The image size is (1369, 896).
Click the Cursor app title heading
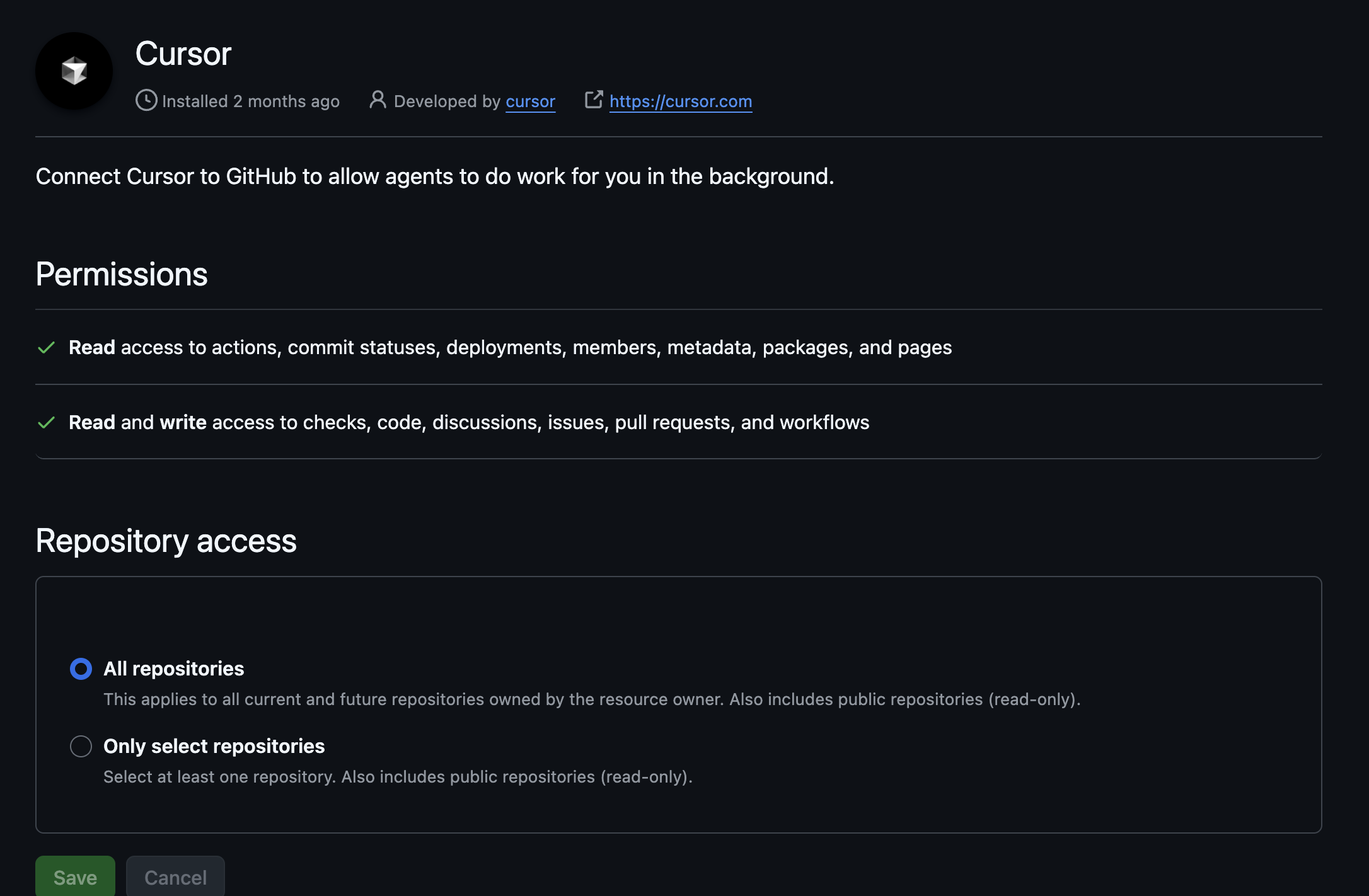(x=183, y=54)
